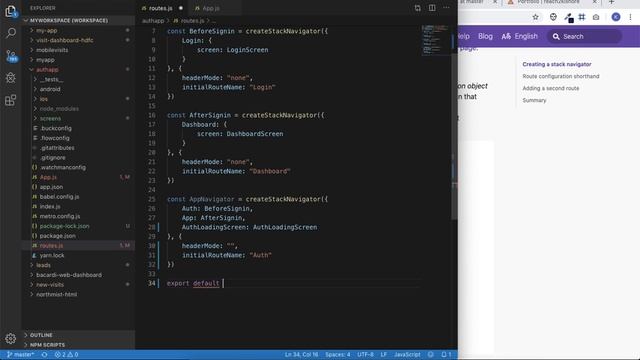Click the hash extension icon in the browser toolbar

[x=582, y=17]
